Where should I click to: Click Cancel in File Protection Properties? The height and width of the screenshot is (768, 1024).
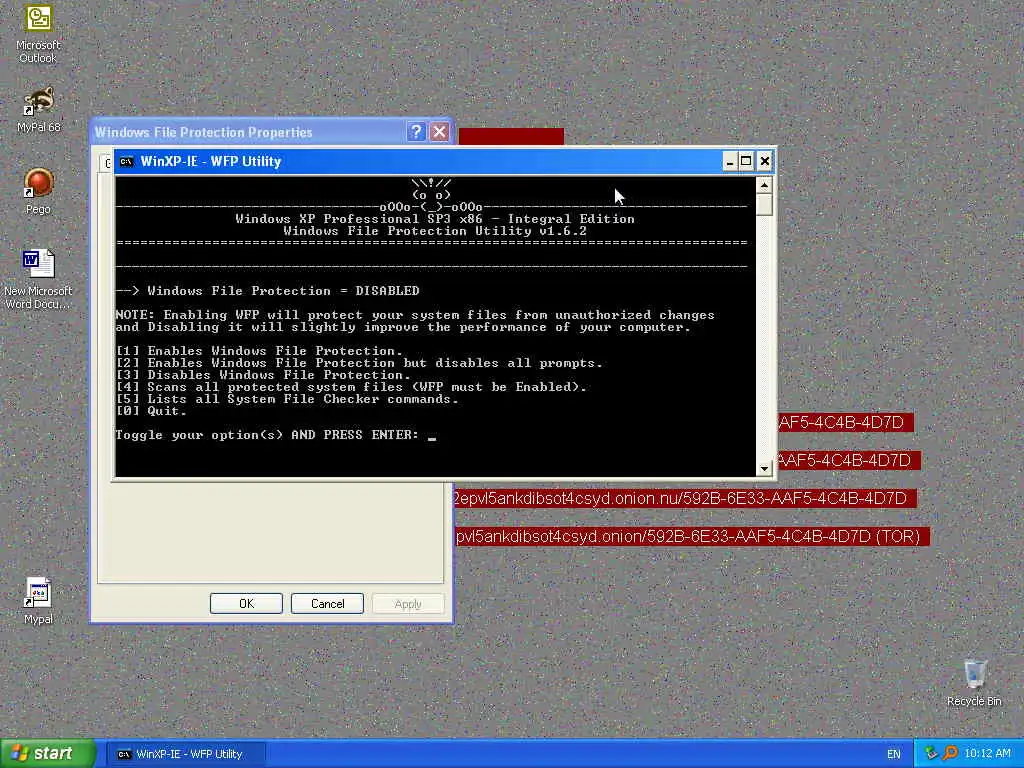[x=327, y=603]
